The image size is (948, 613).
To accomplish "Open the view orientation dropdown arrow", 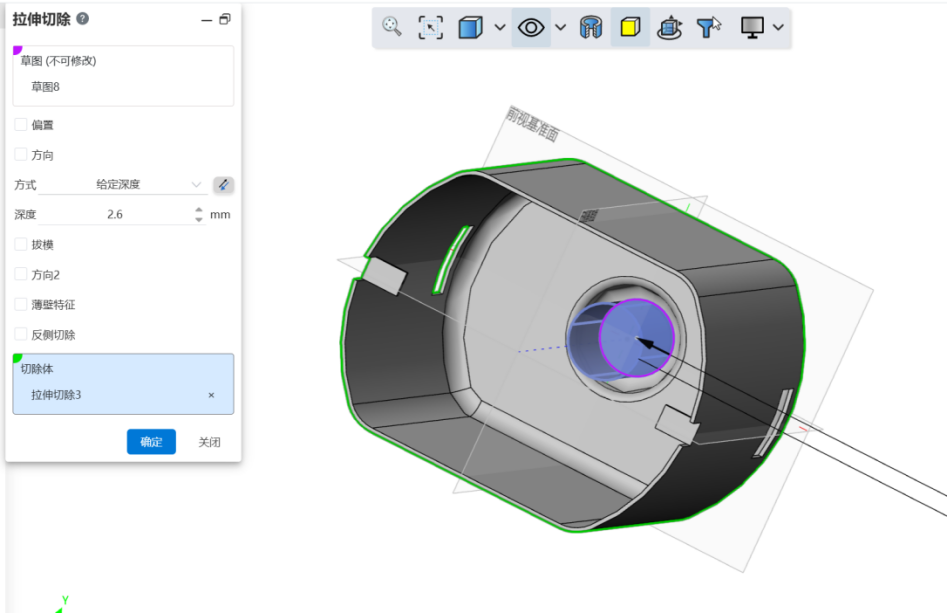I will 500,27.
